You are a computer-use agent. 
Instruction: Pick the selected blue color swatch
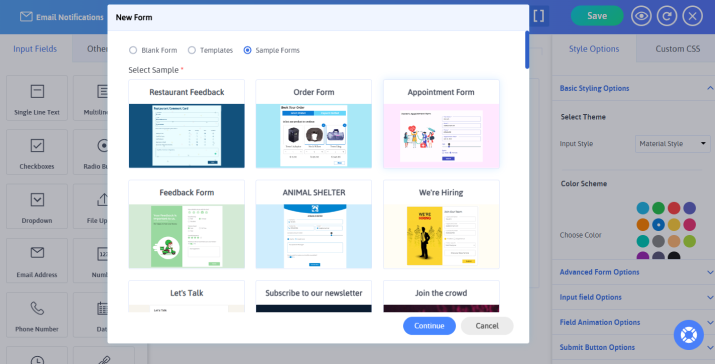658,224
